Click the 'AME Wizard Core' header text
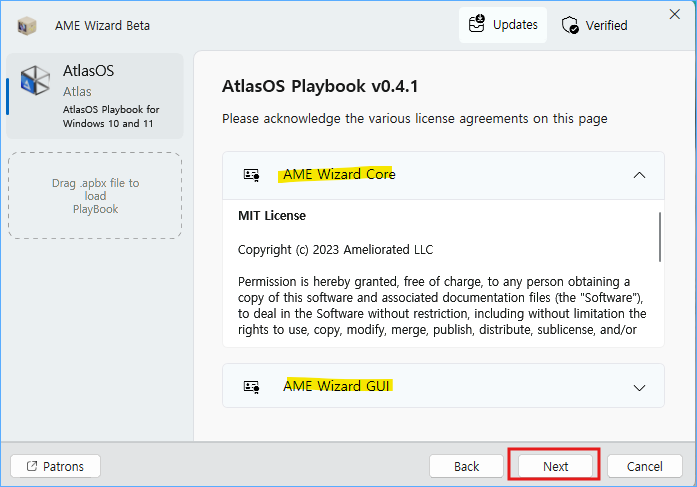 [x=339, y=174]
